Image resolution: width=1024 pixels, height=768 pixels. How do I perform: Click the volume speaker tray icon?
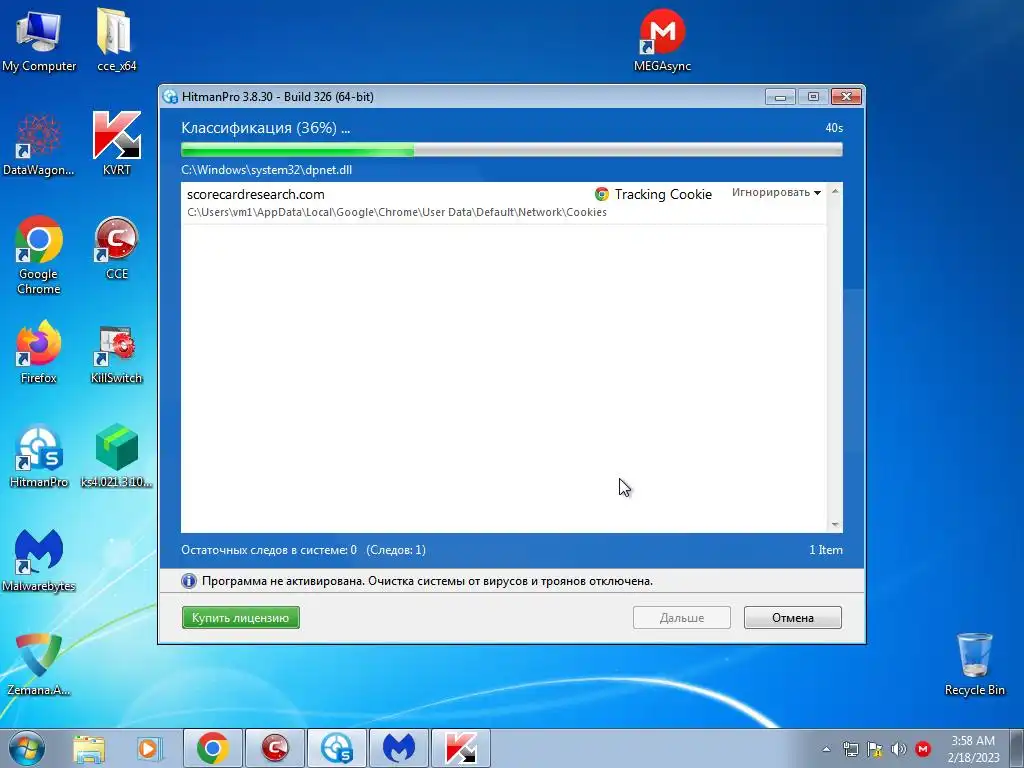click(x=899, y=749)
